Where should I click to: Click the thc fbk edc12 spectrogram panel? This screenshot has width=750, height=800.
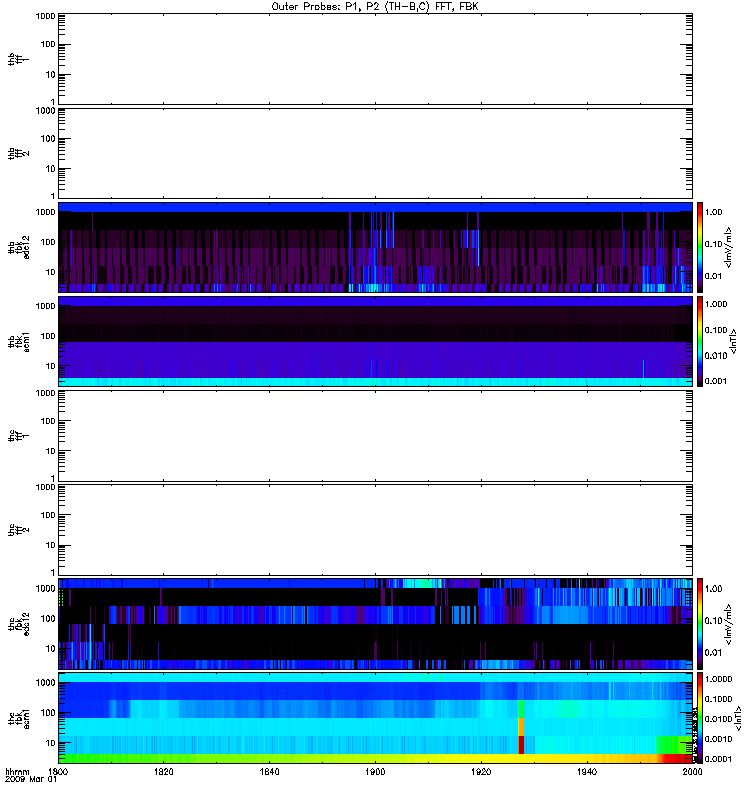(x=375, y=623)
